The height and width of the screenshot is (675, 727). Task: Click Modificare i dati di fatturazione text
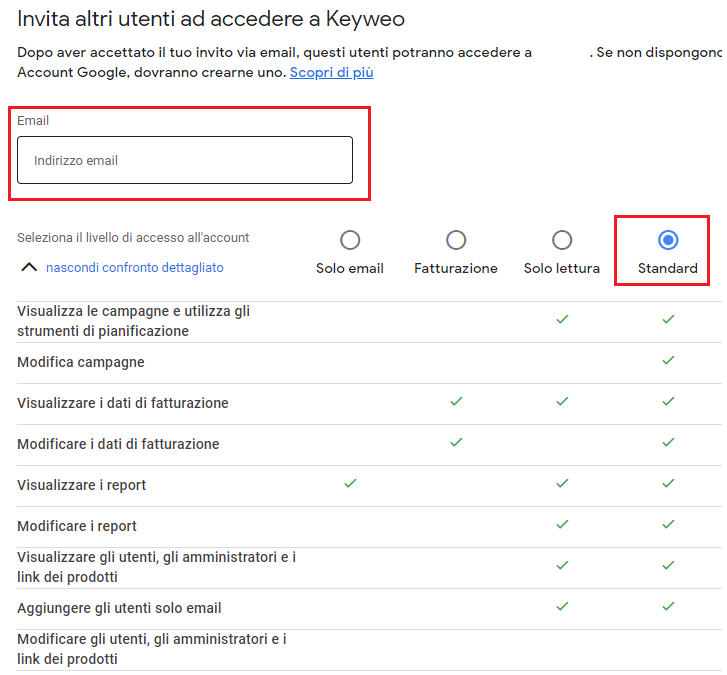click(x=118, y=444)
